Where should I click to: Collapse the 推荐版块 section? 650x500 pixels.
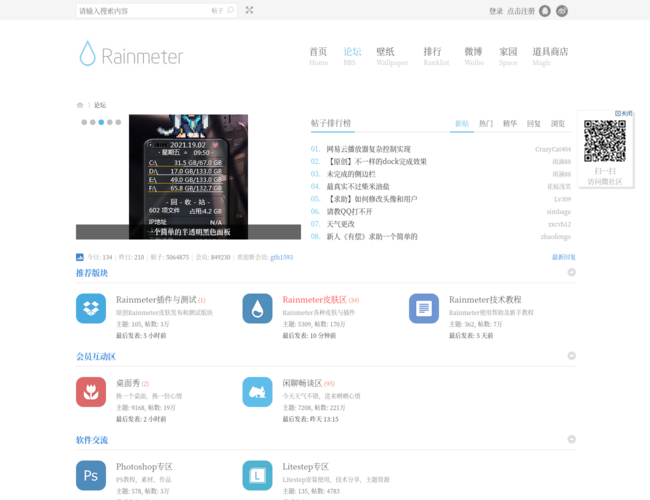pos(571,272)
